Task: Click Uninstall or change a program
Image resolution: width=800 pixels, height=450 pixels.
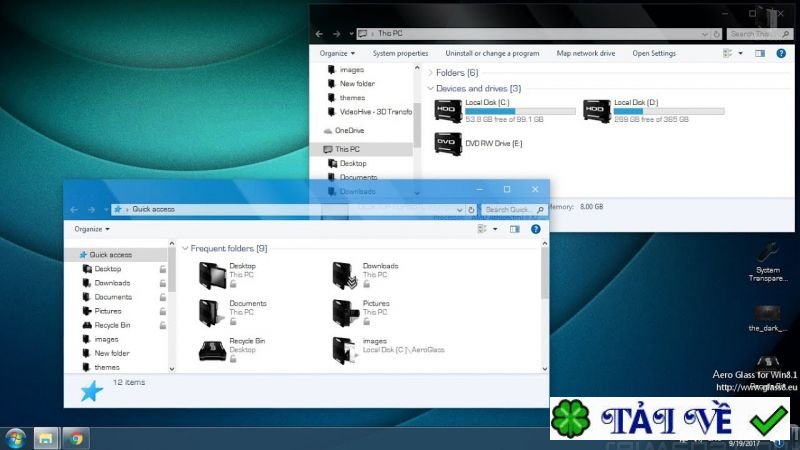Action: (x=492, y=53)
